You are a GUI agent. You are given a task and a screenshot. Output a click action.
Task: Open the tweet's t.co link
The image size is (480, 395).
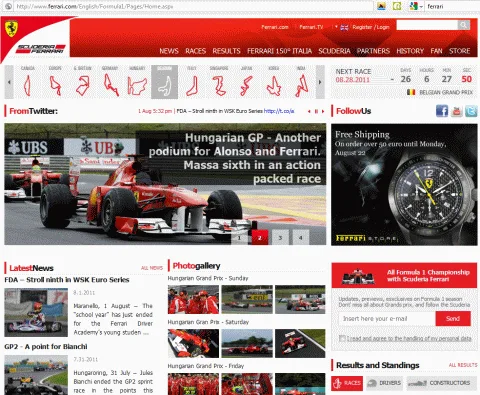pos(279,111)
